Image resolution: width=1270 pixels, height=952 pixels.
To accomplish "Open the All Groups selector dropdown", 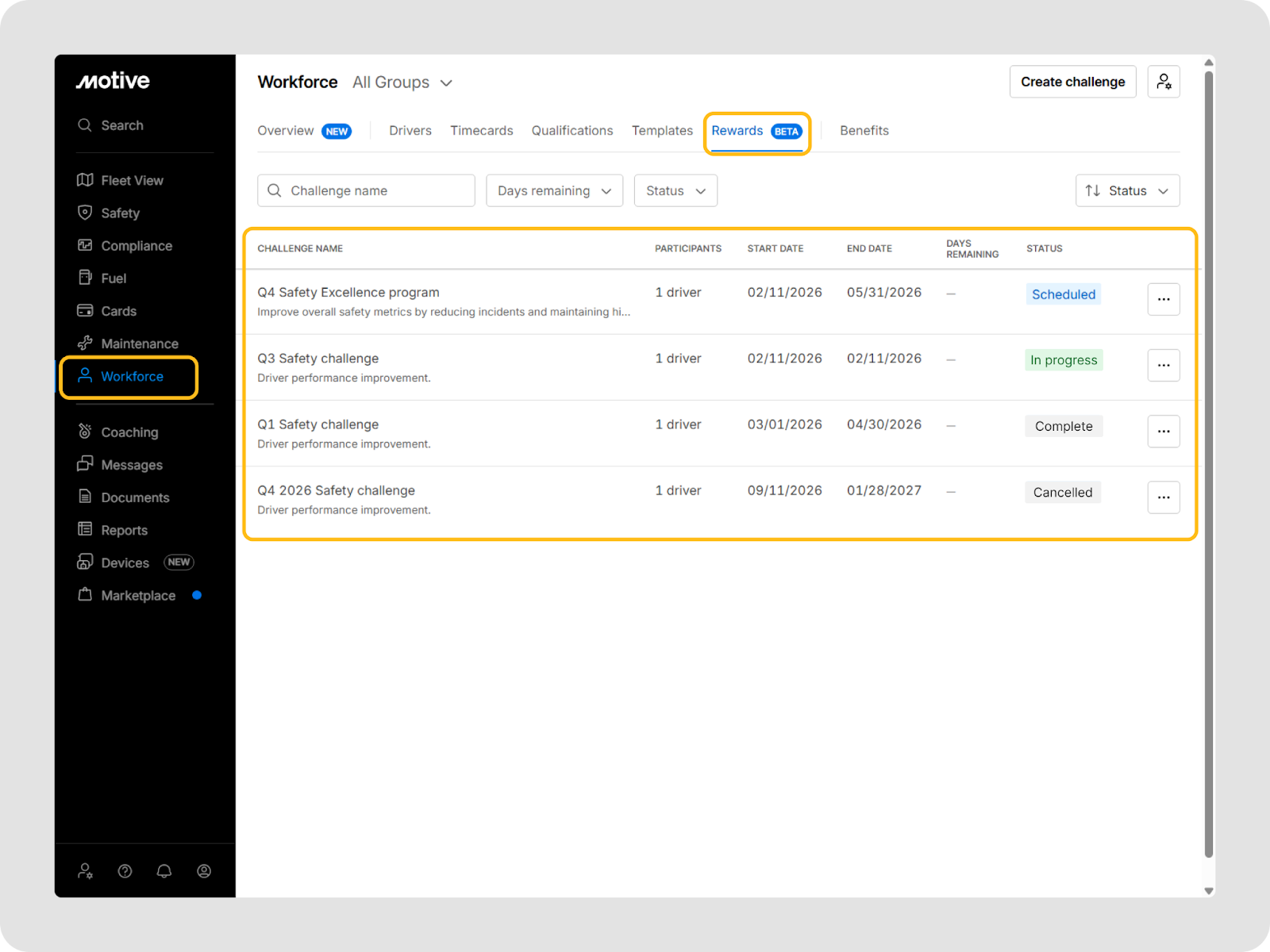I will click(402, 83).
